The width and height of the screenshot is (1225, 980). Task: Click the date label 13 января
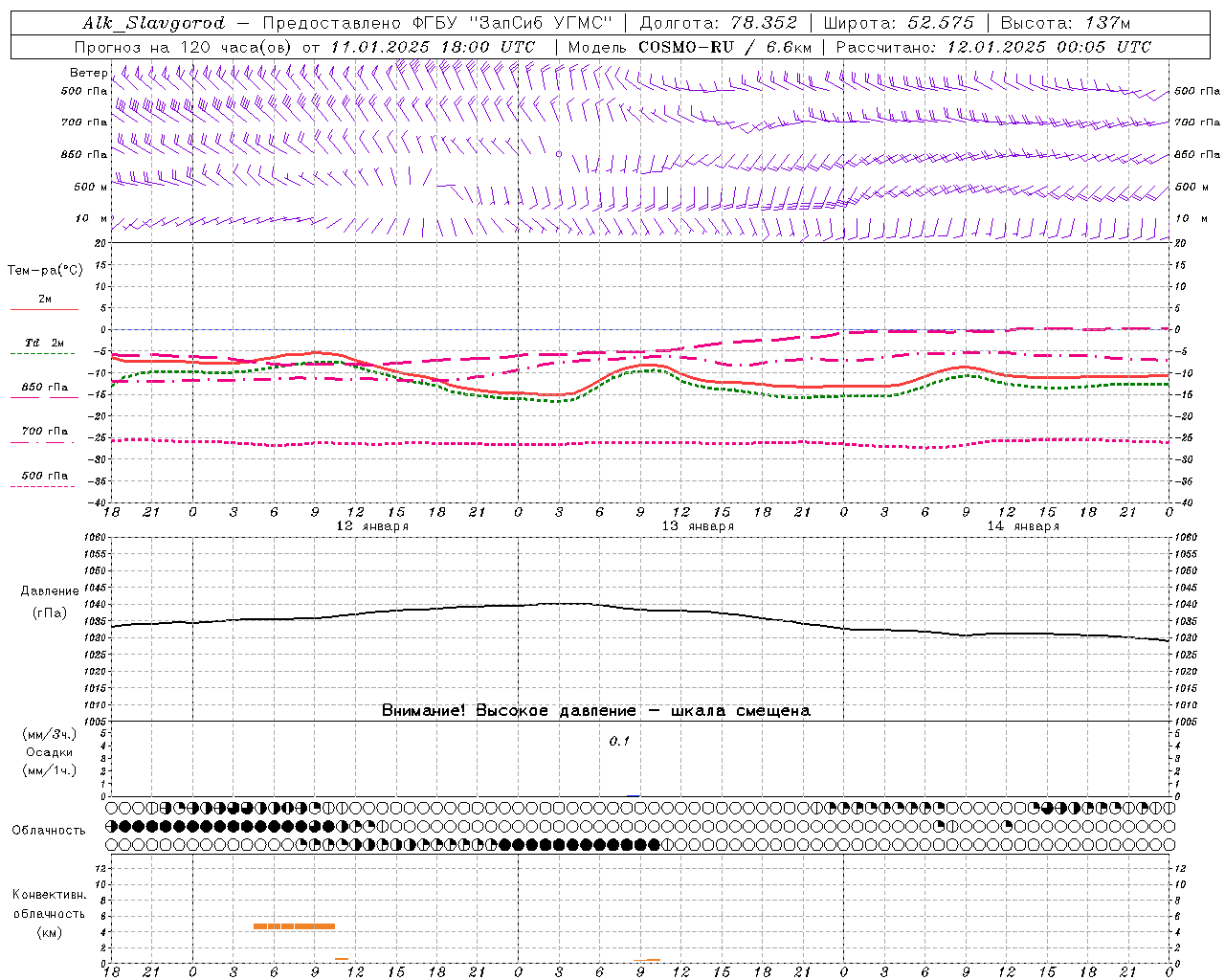(698, 526)
